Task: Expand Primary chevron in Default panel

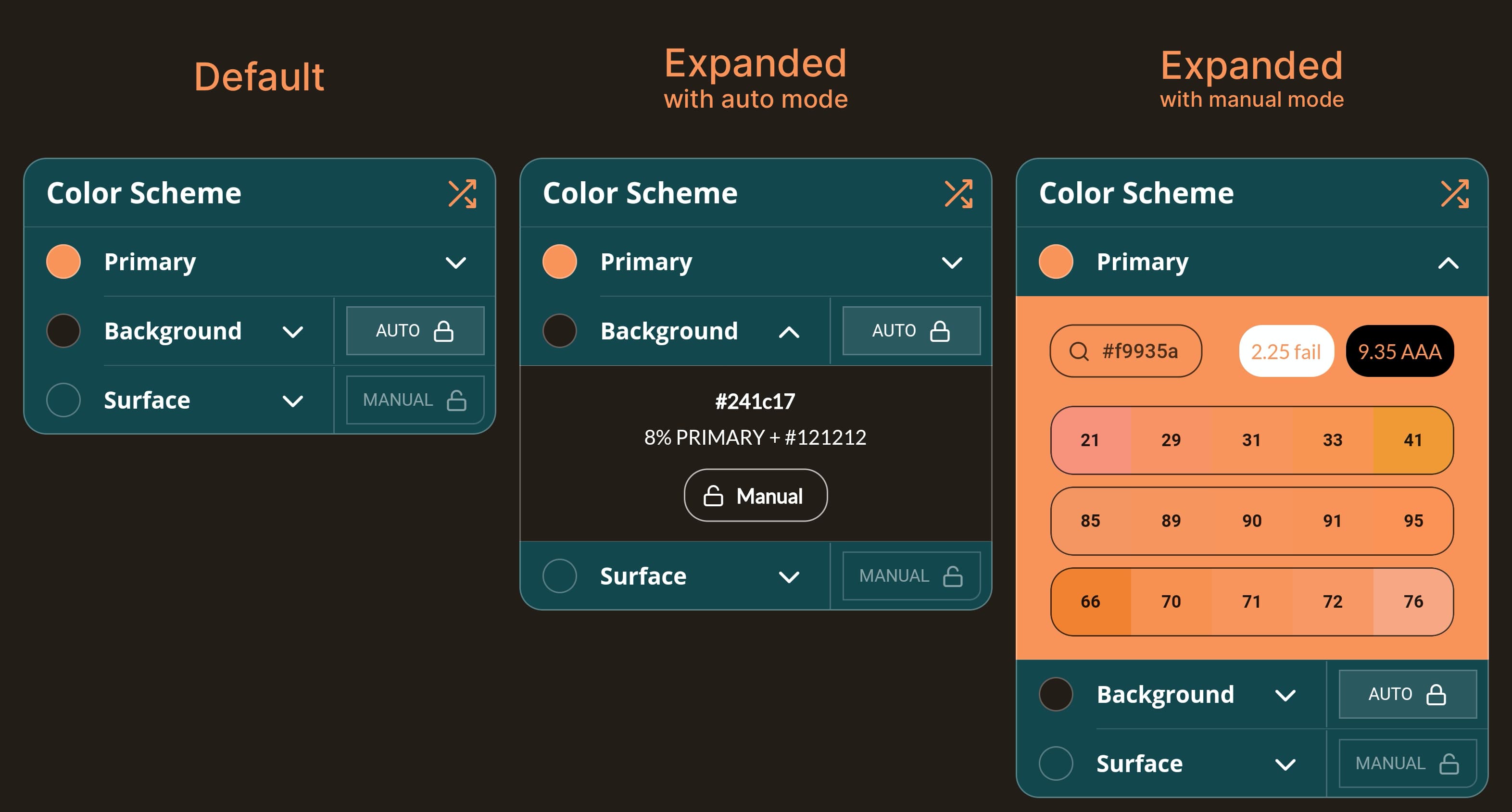Action: [x=455, y=262]
